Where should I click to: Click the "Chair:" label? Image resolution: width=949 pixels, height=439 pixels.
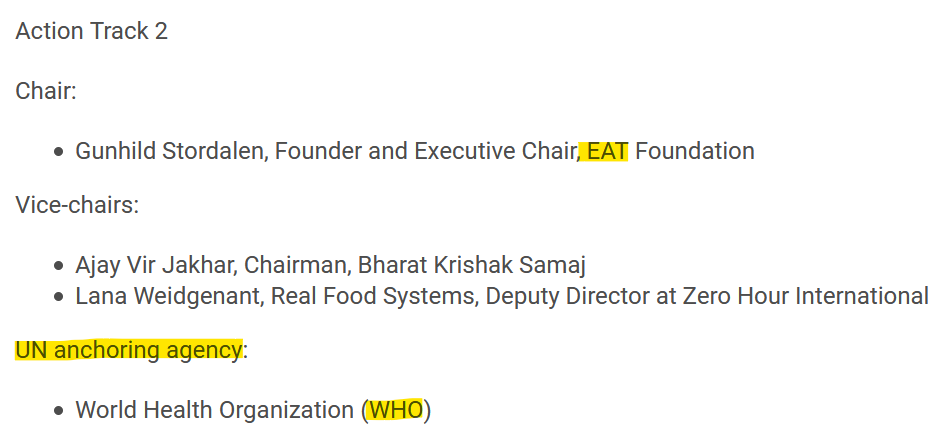(46, 91)
